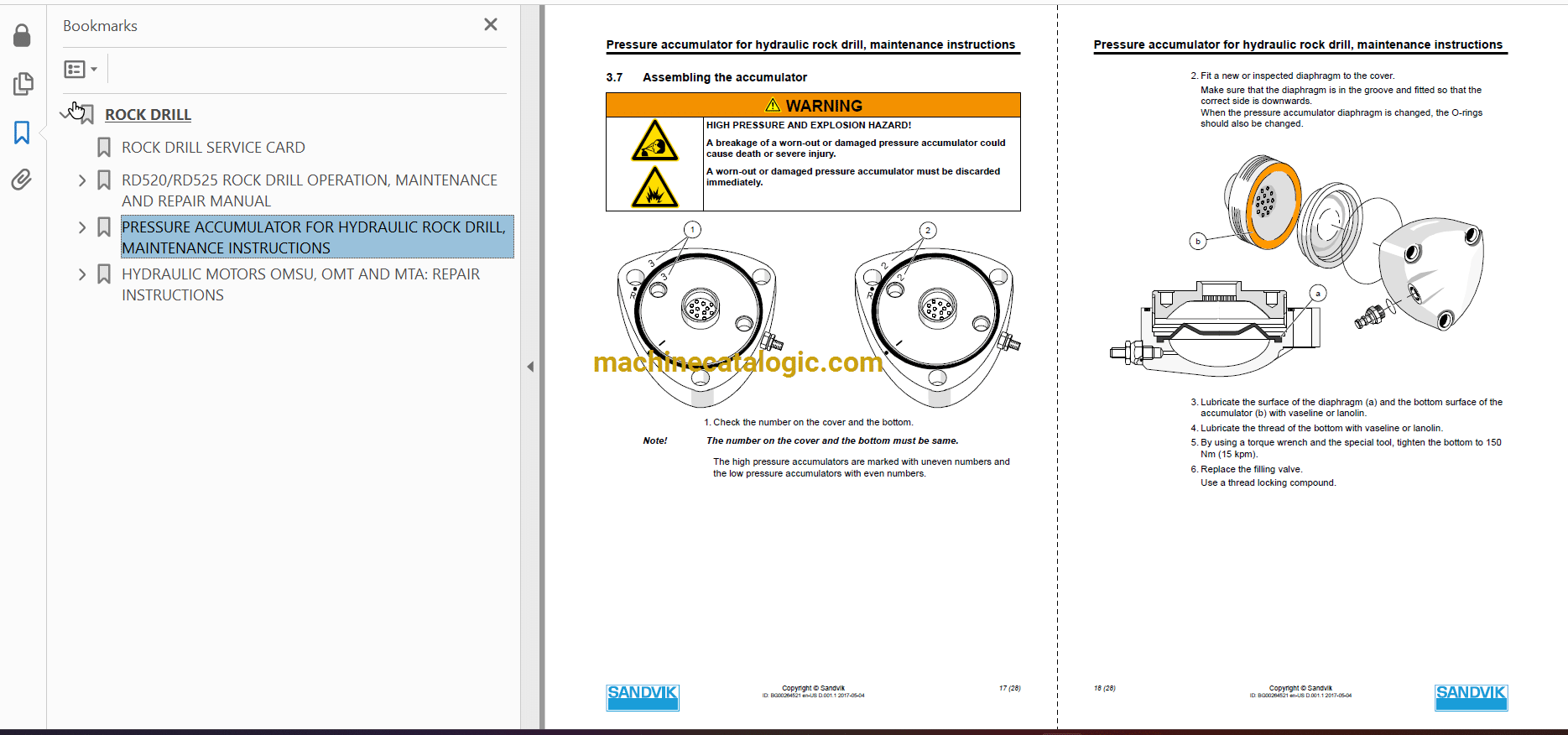Click '4. Lubricate the thread of the bottom' text

pyautogui.click(x=1316, y=429)
